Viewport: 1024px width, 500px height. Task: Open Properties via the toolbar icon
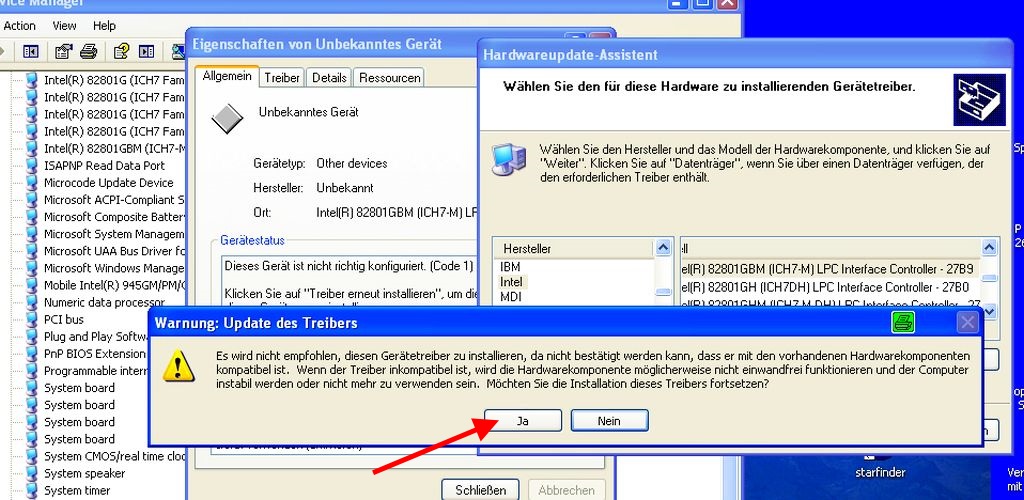[x=63, y=52]
